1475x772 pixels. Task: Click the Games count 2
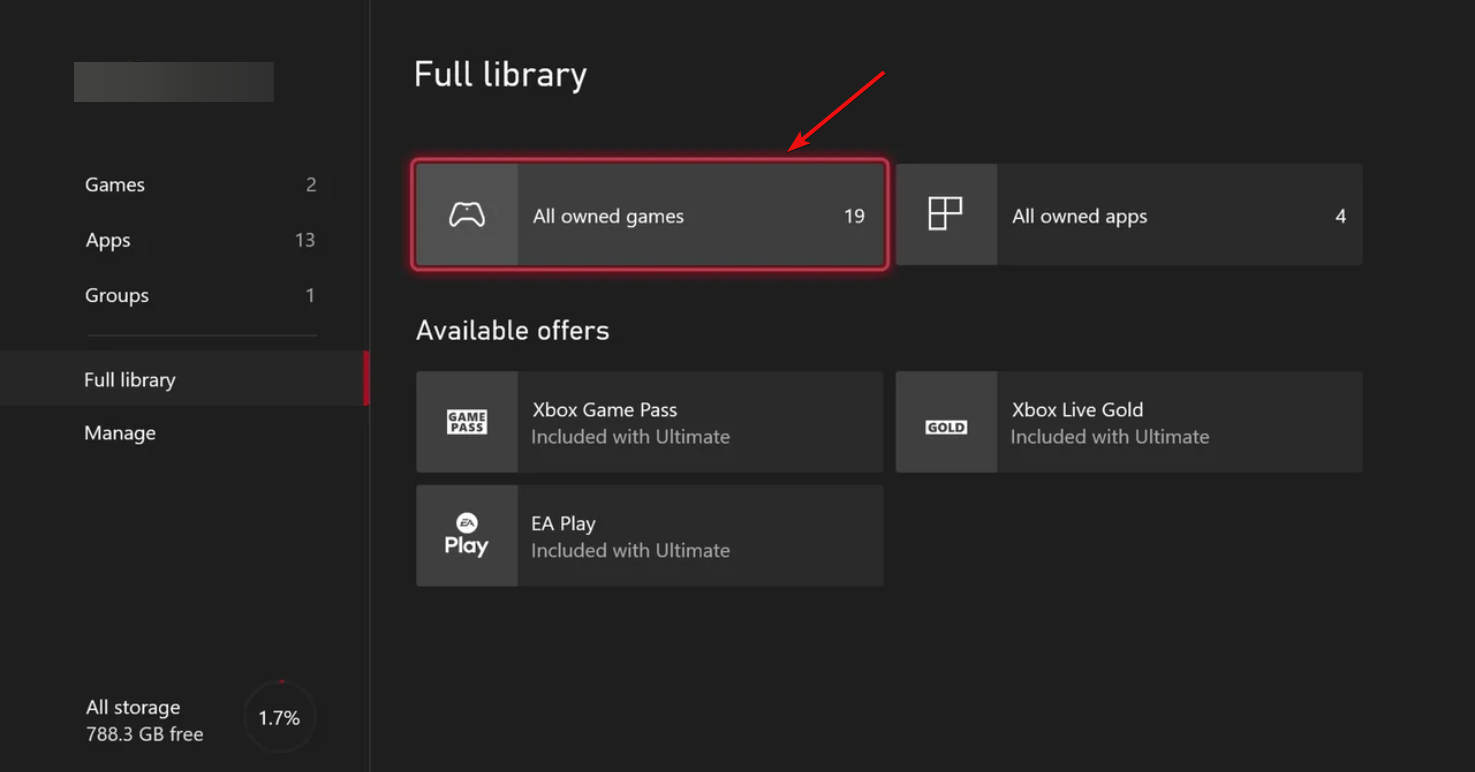(311, 185)
